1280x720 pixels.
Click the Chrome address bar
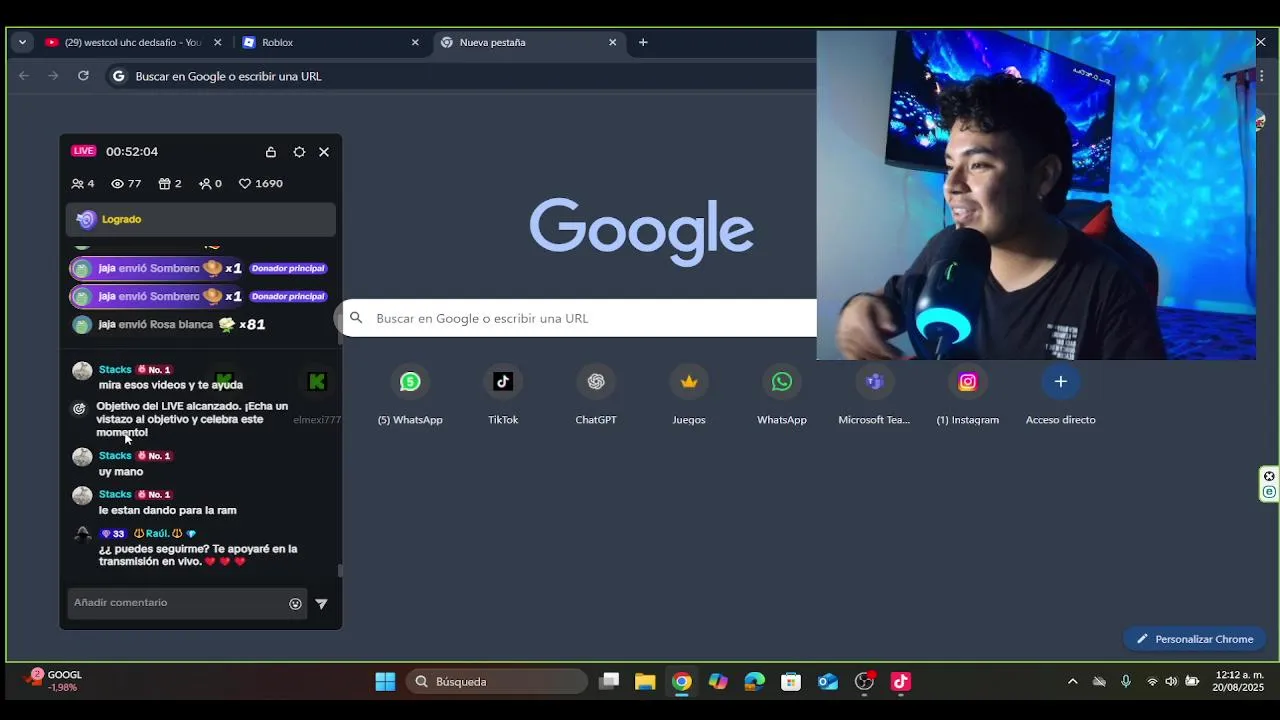pyautogui.click(x=460, y=76)
